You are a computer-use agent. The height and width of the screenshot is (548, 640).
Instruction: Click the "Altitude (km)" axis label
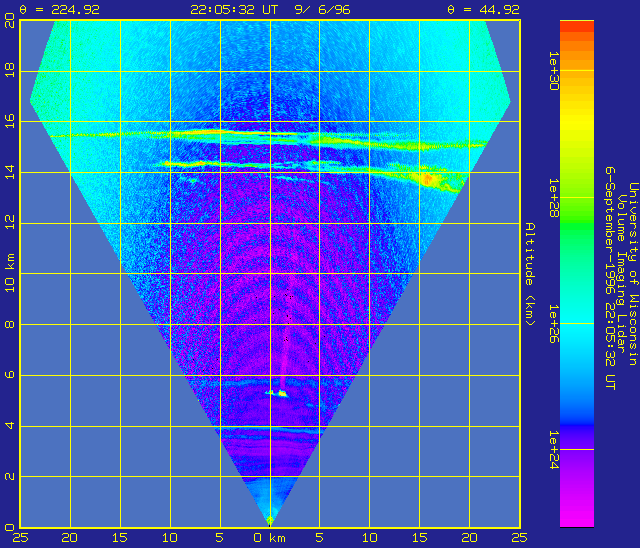coord(530,274)
